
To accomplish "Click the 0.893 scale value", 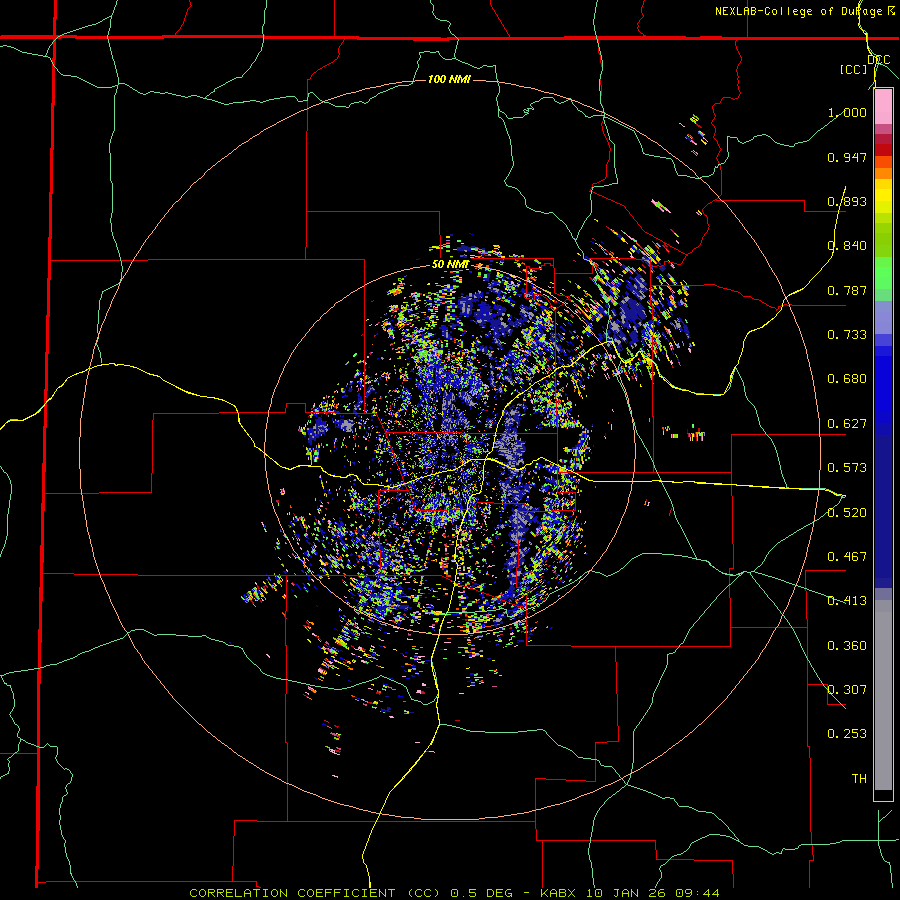I will tap(847, 201).
